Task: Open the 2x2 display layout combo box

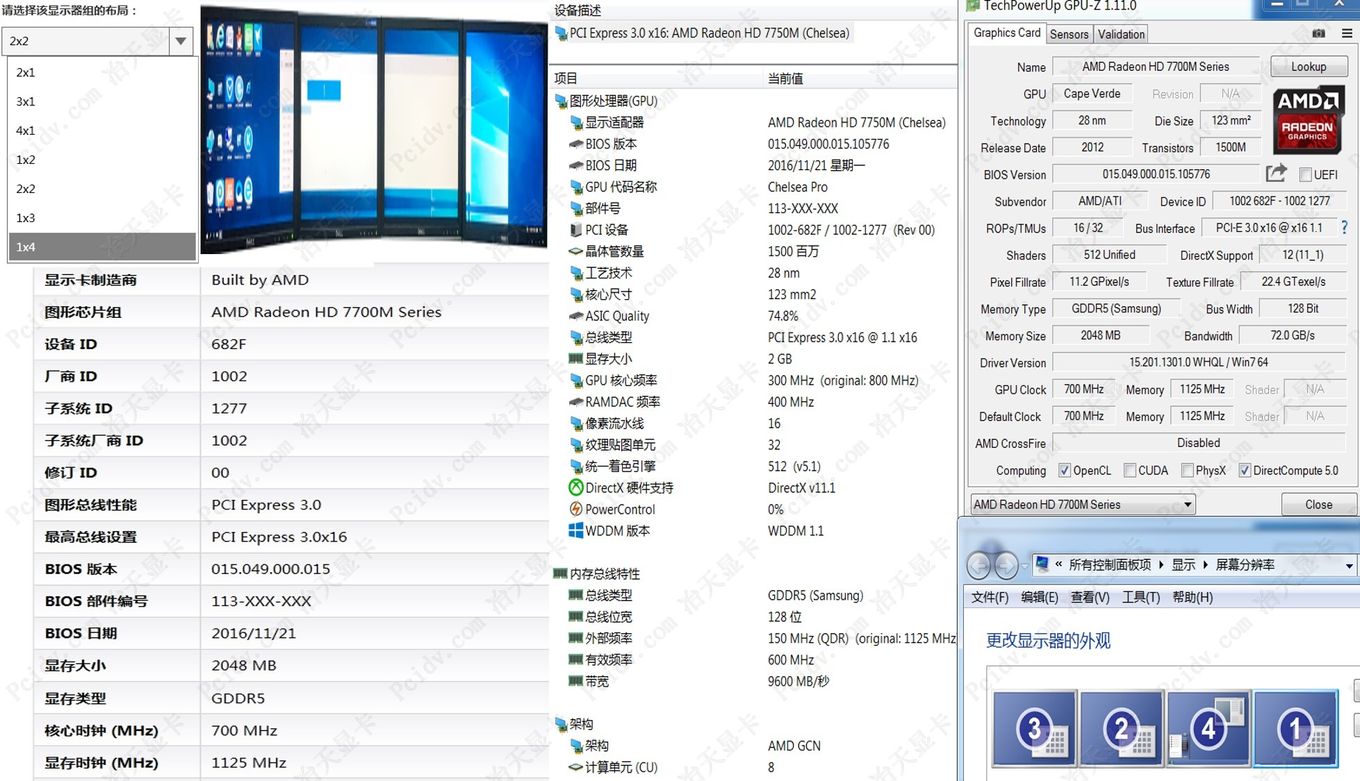Action: tap(97, 41)
